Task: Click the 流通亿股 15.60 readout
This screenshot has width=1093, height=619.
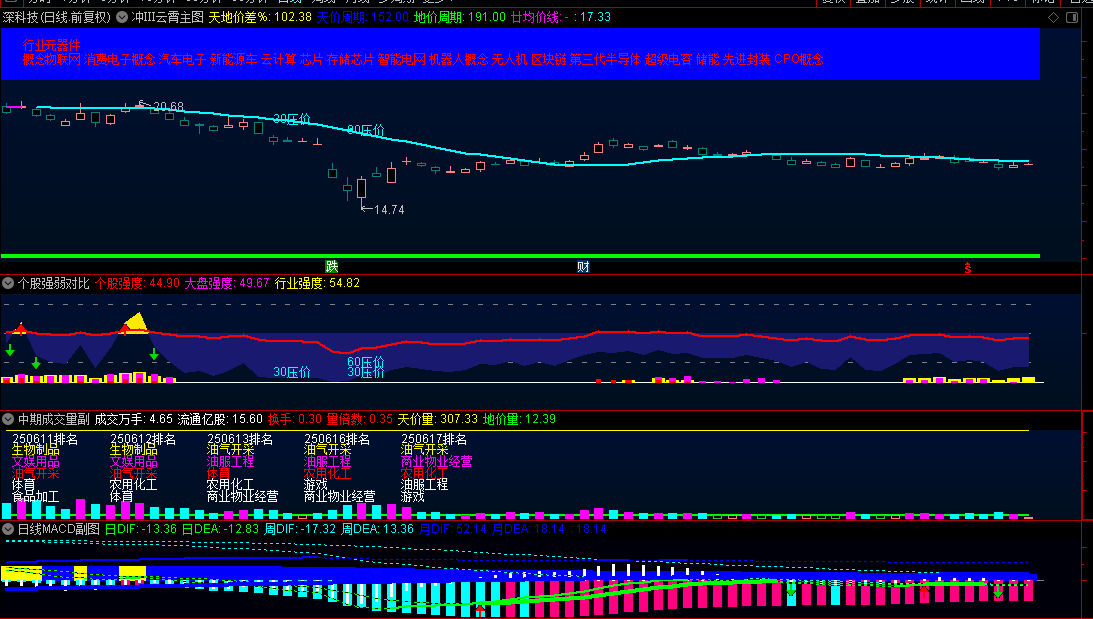Action: click(x=220, y=419)
